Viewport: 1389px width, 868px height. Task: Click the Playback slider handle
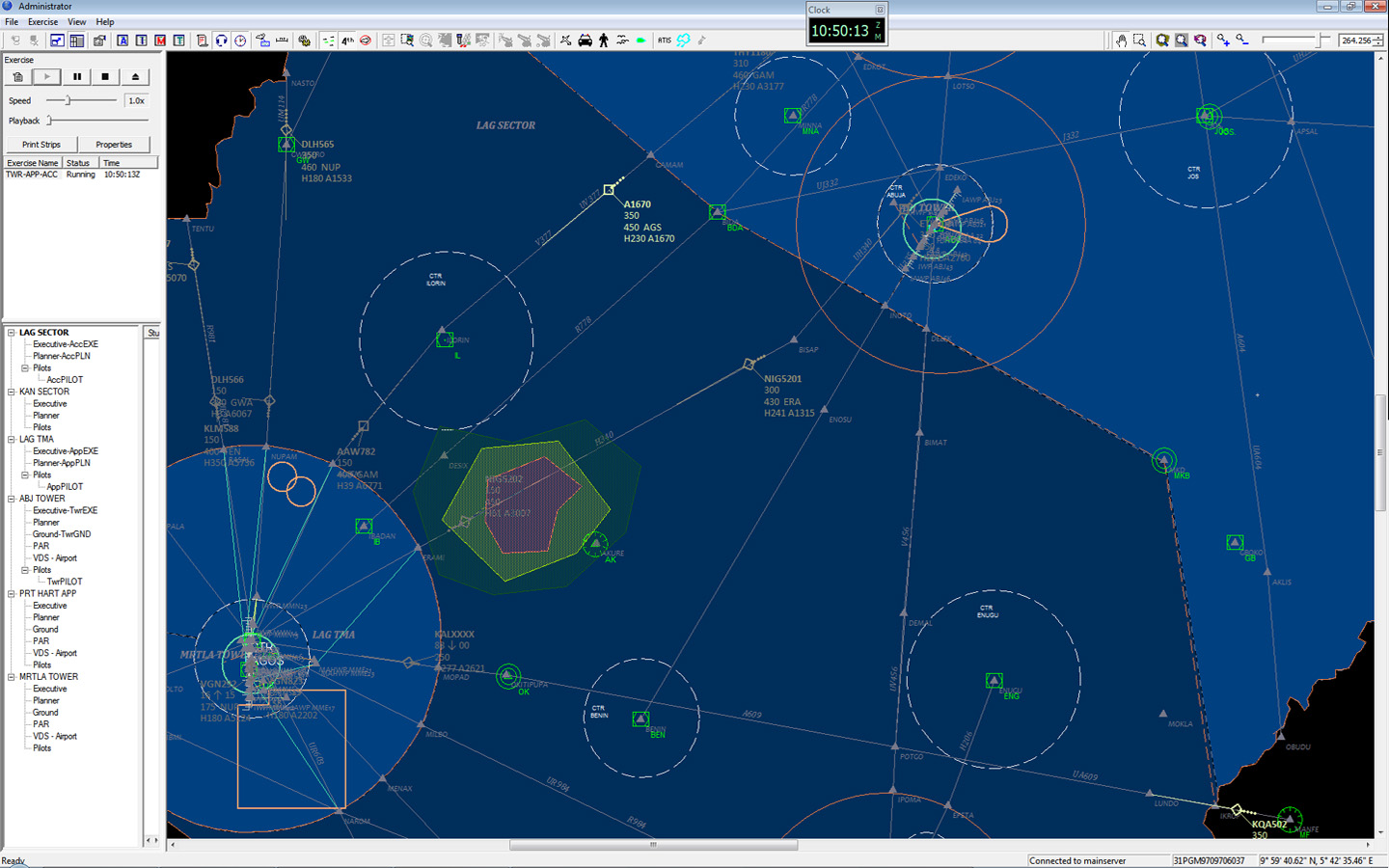click(49, 121)
